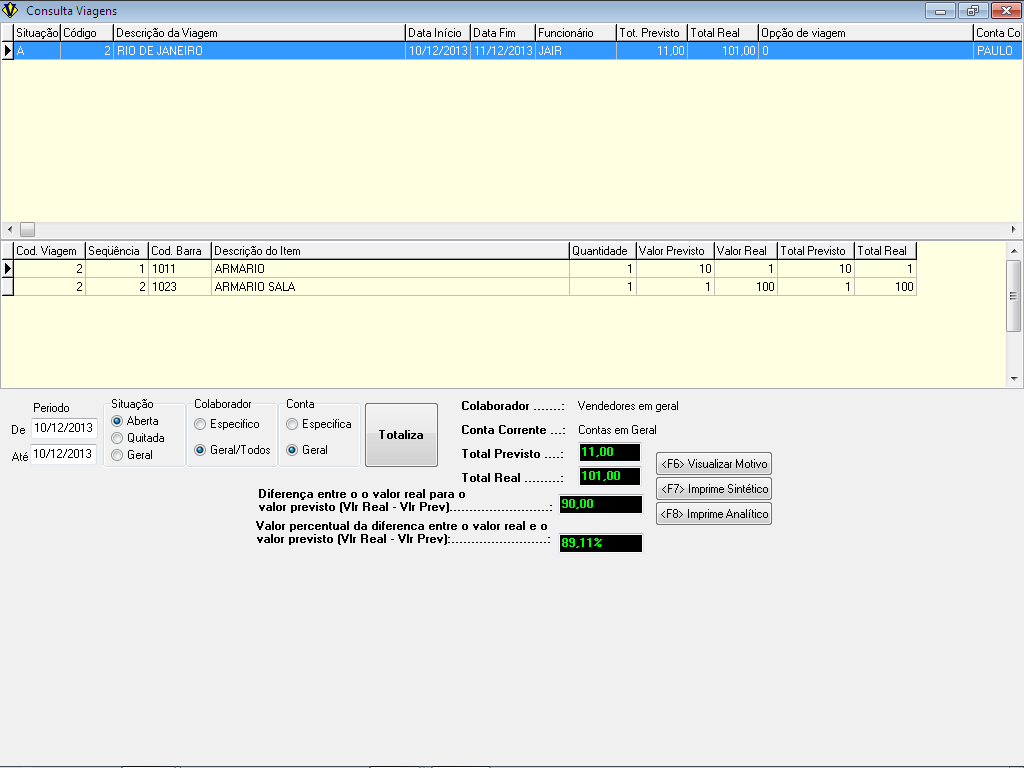
Task: Click the Valor Real column header
Action: (x=745, y=251)
